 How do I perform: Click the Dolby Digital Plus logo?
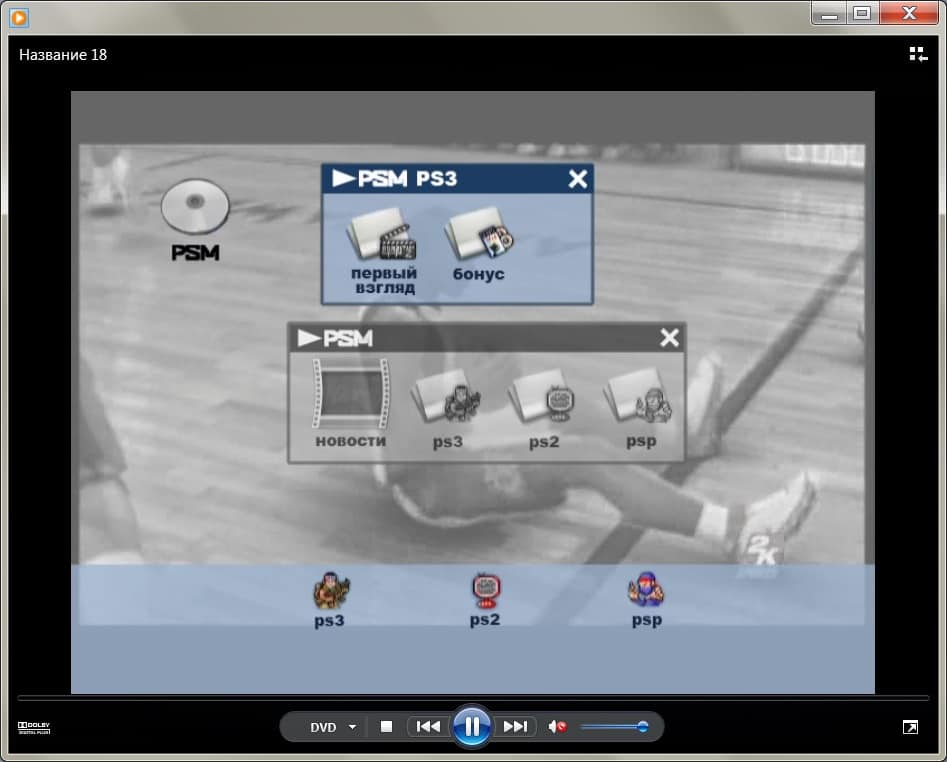point(34,728)
